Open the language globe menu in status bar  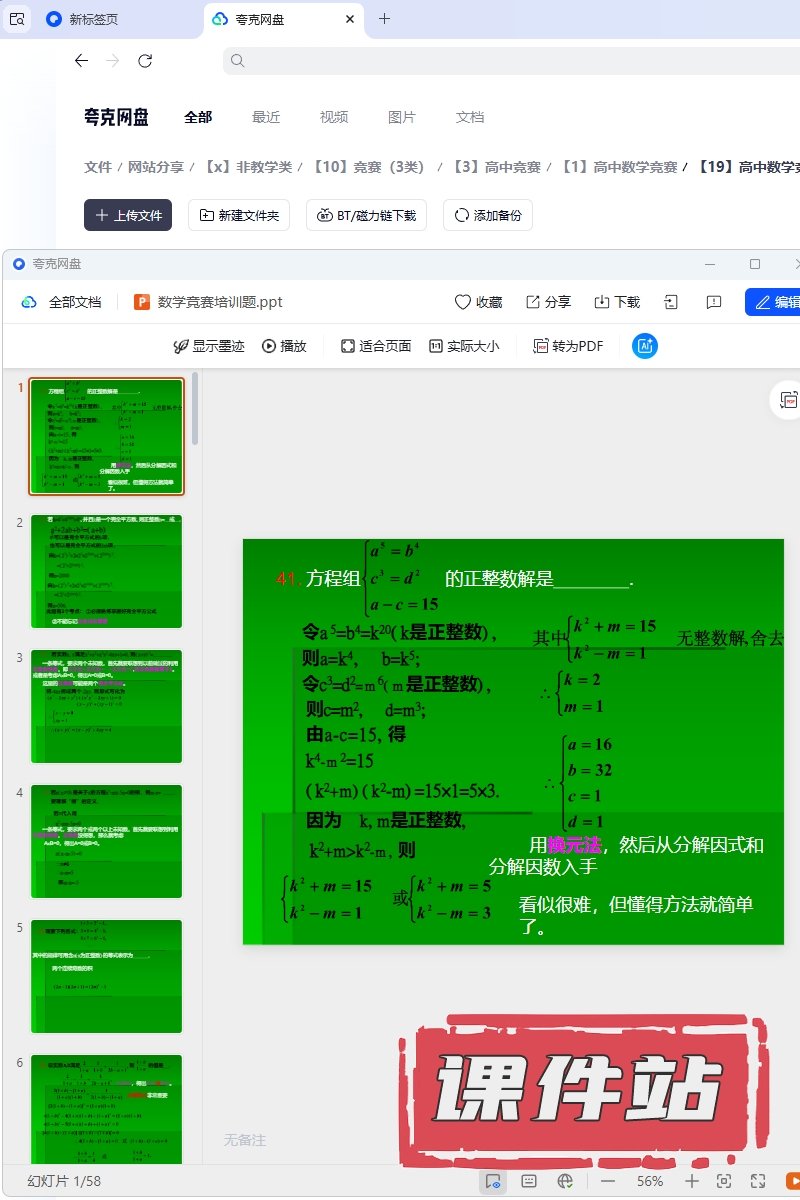pyautogui.click(x=565, y=1181)
